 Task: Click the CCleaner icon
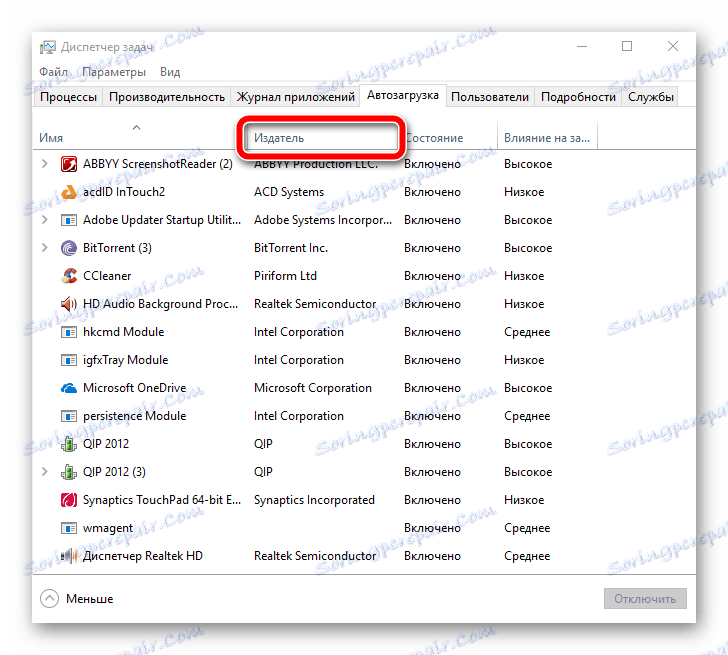(x=69, y=276)
